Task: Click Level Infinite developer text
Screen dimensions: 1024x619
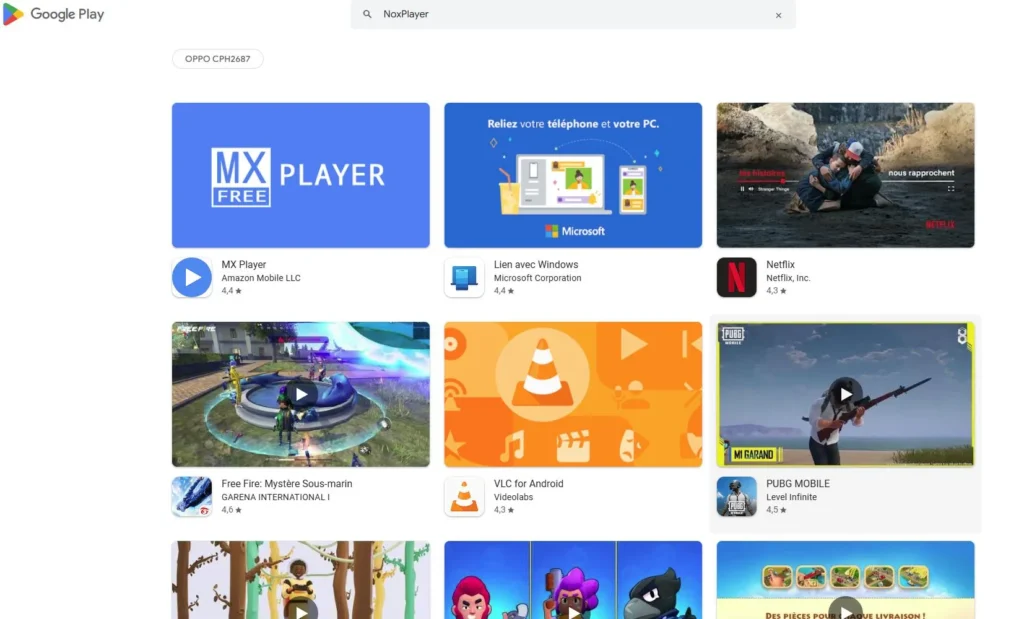Action: [792, 498]
